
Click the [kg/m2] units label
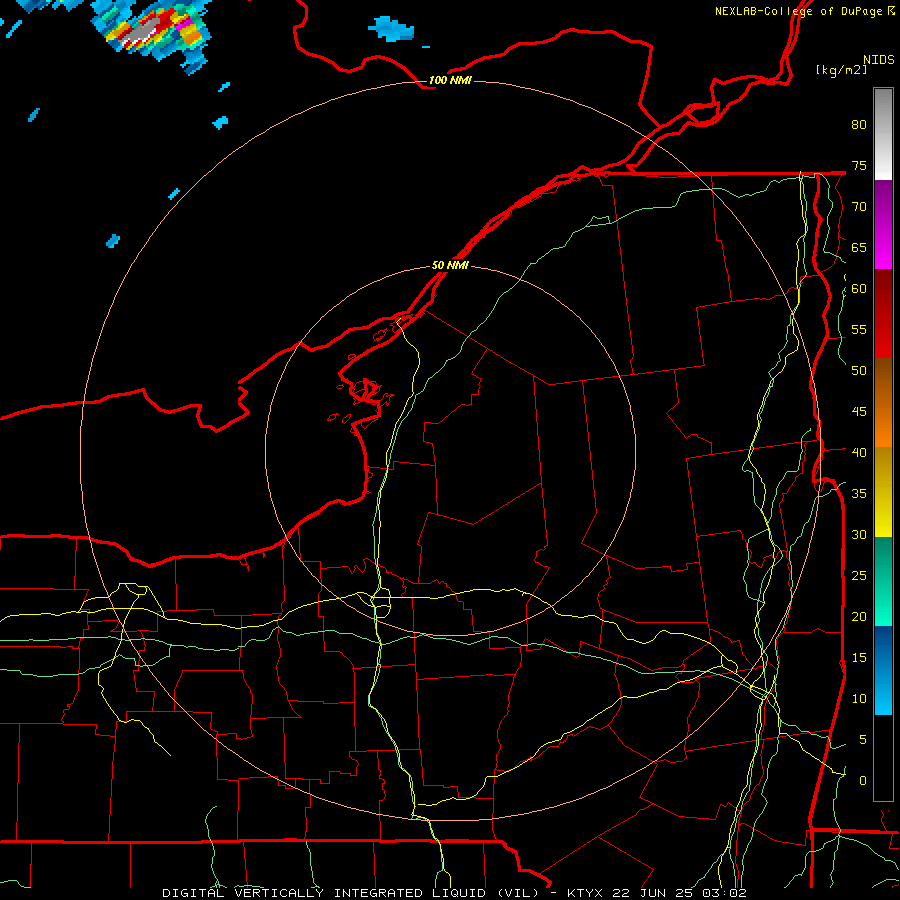[x=841, y=70]
